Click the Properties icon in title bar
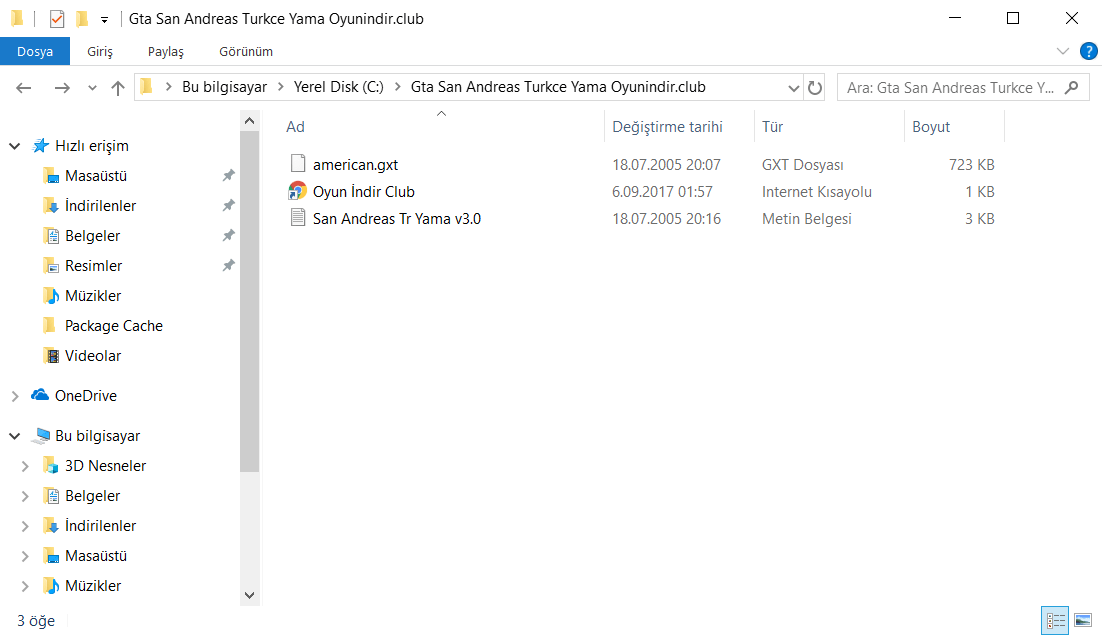1102x635 pixels. (x=57, y=18)
